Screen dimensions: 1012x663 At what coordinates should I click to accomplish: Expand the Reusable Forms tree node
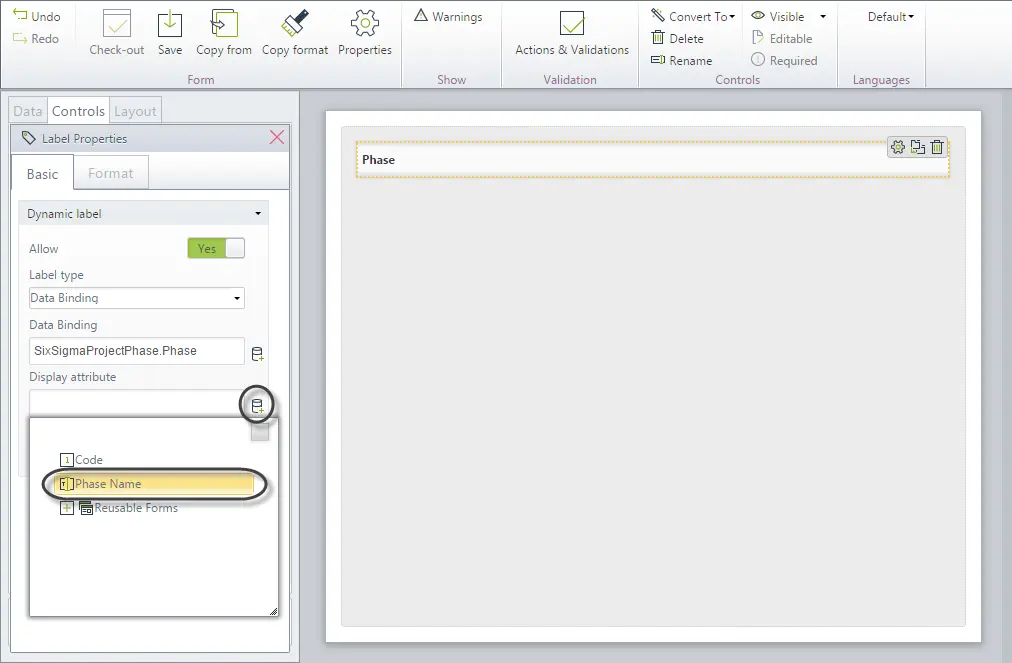[x=66, y=508]
